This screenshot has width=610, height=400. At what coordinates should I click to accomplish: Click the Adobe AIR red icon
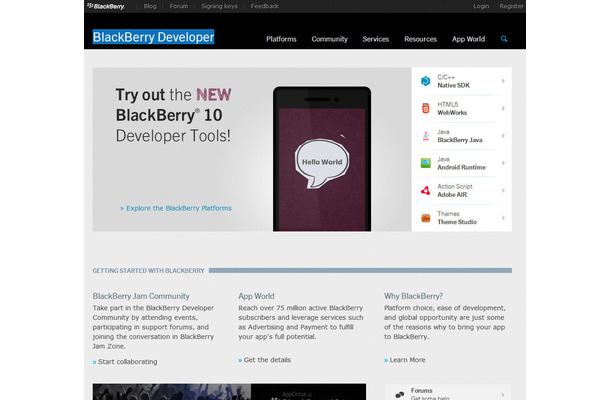(426, 191)
